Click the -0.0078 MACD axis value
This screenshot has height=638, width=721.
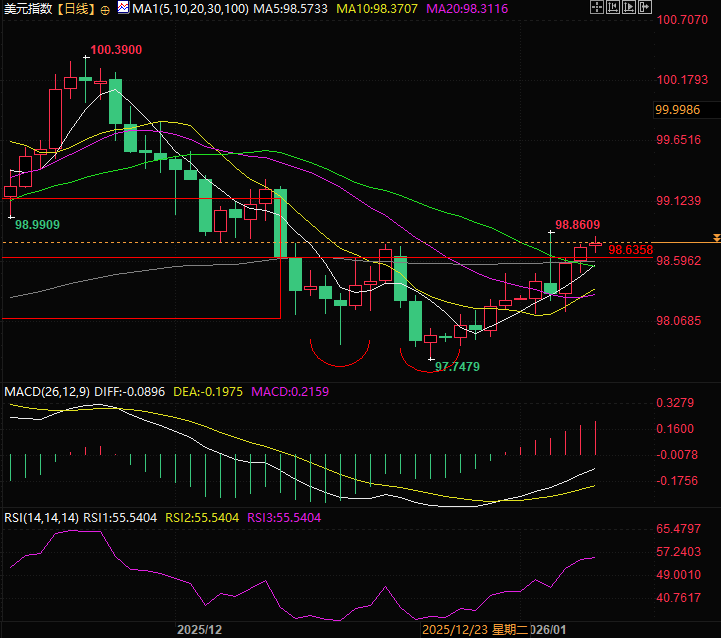pyautogui.click(x=677, y=455)
